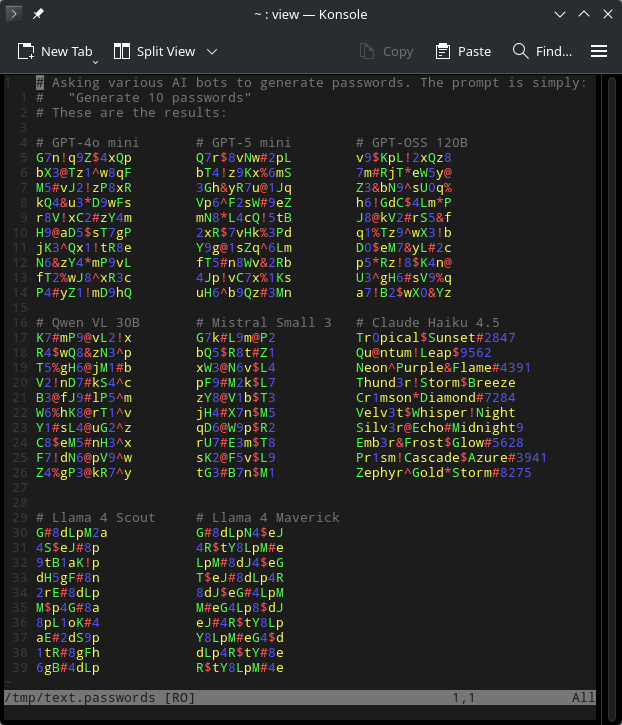
Task: Click the New Tab icon
Action: [27, 51]
